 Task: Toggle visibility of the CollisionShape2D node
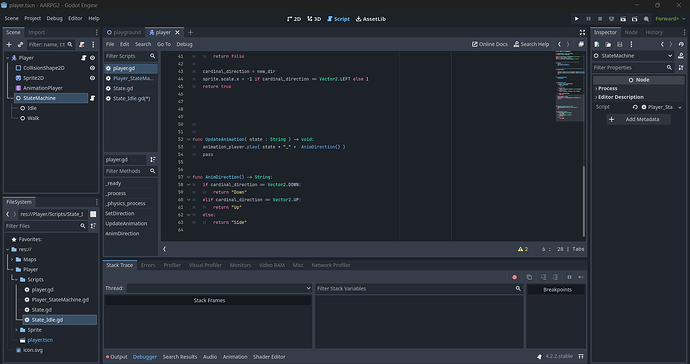pyautogui.click(x=92, y=68)
